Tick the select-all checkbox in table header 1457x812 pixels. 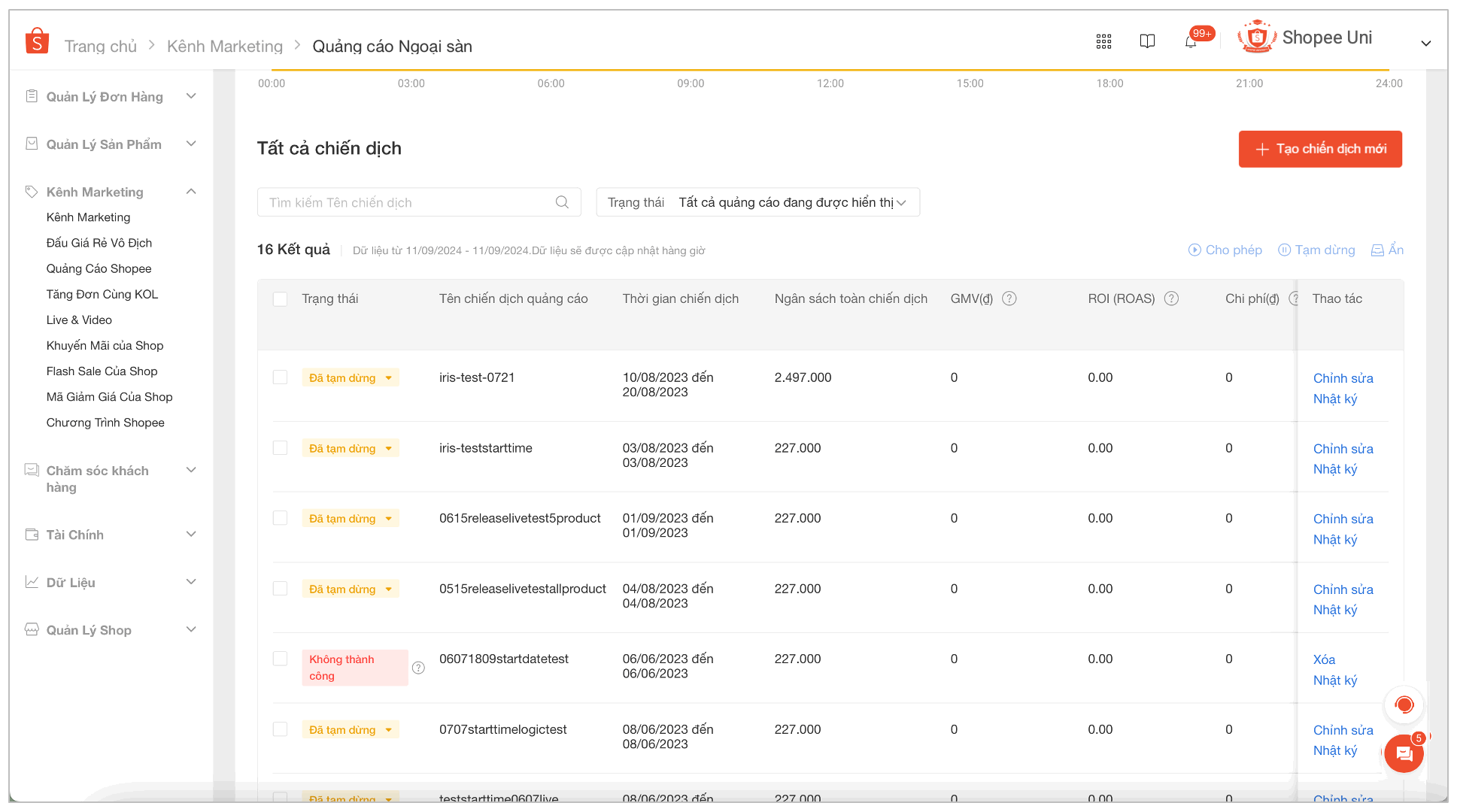(x=280, y=299)
